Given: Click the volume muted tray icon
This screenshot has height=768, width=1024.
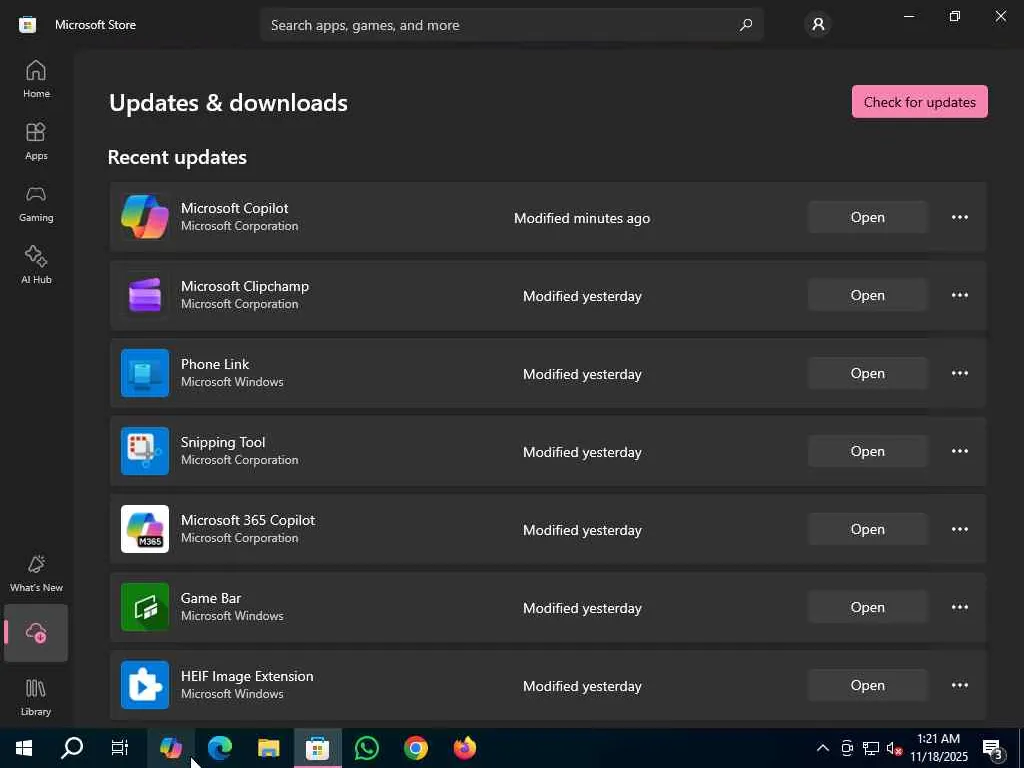Looking at the screenshot, I should 894,748.
